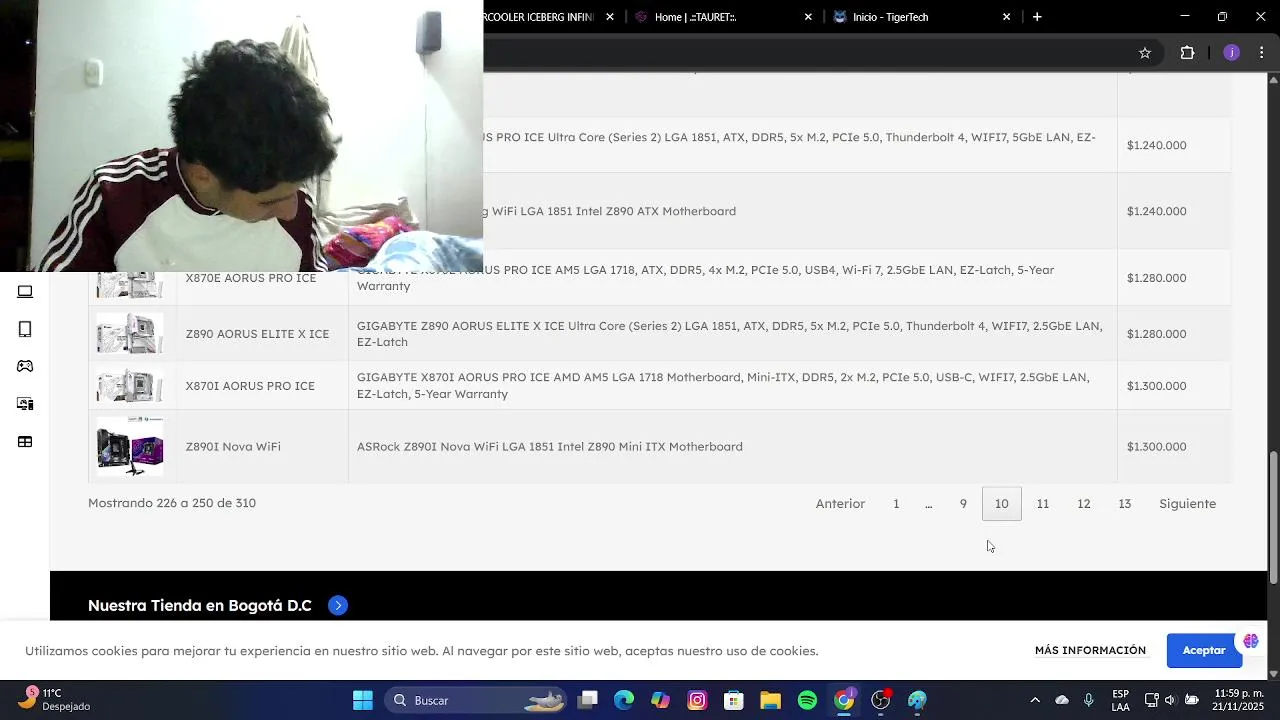The width and height of the screenshot is (1280, 720).
Task: Open Copilot from the taskbar
Action: click(x=660, y=700)
